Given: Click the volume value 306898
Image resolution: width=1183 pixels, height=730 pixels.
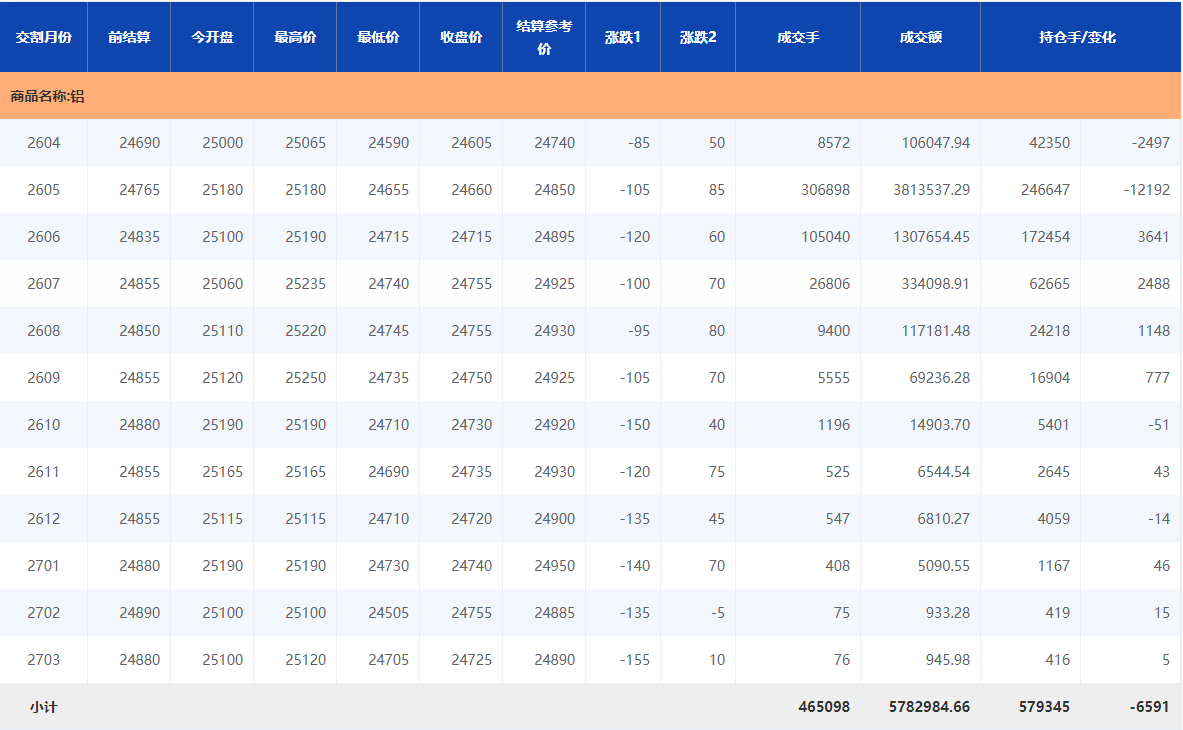Looking at the screenshot, I should coord(825,190).
